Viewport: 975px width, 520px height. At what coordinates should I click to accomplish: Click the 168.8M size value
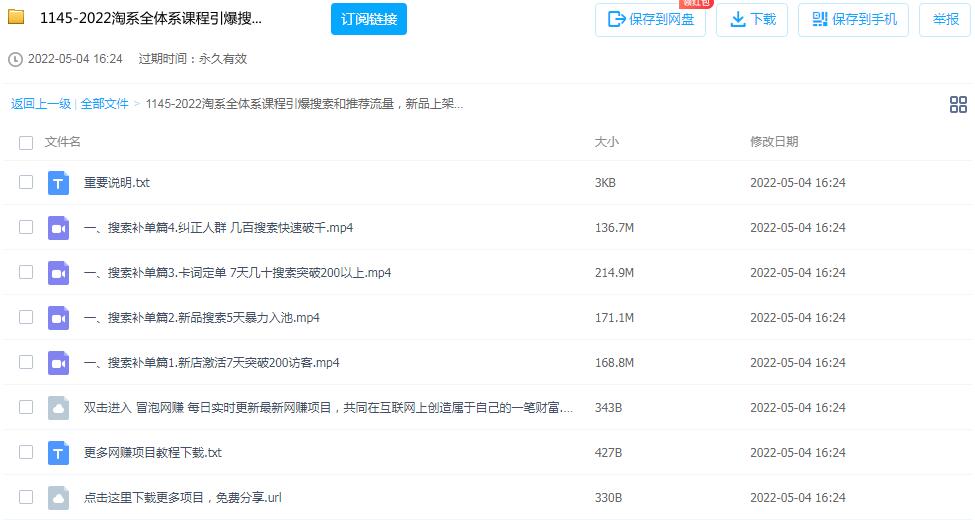614,363
